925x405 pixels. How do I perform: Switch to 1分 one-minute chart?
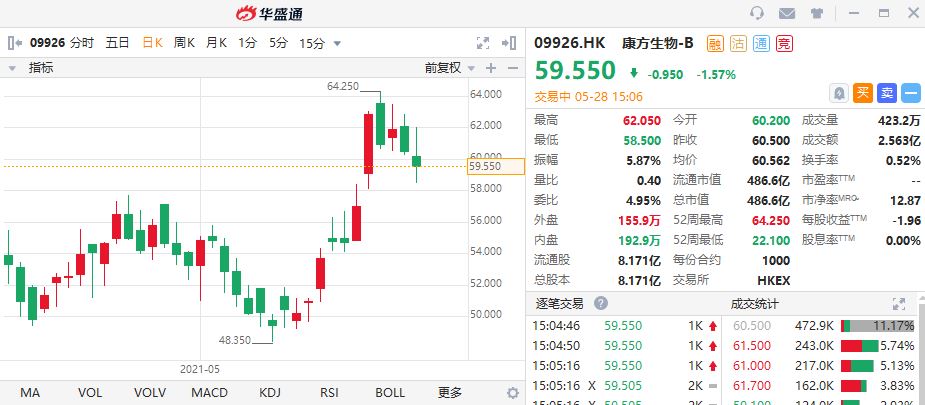(x=248, y=42)
